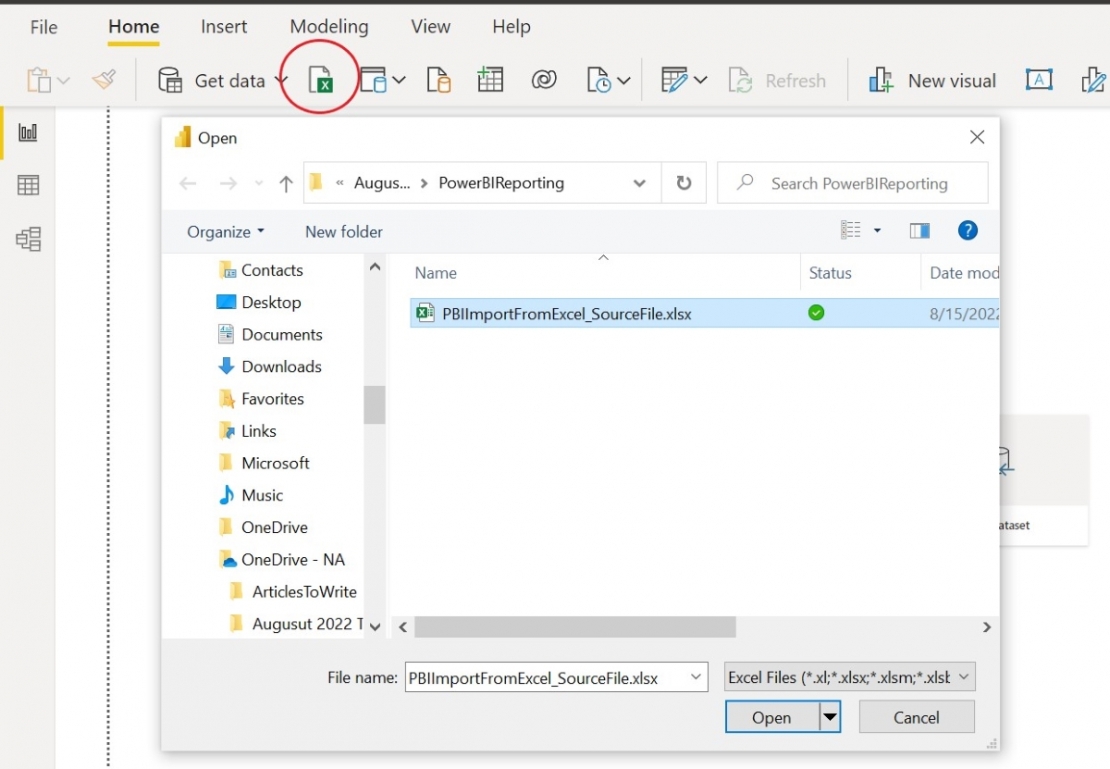Insert a Text box from ribbon
The width and height of the screenshot is (1110, 769).
point(1039,81)
